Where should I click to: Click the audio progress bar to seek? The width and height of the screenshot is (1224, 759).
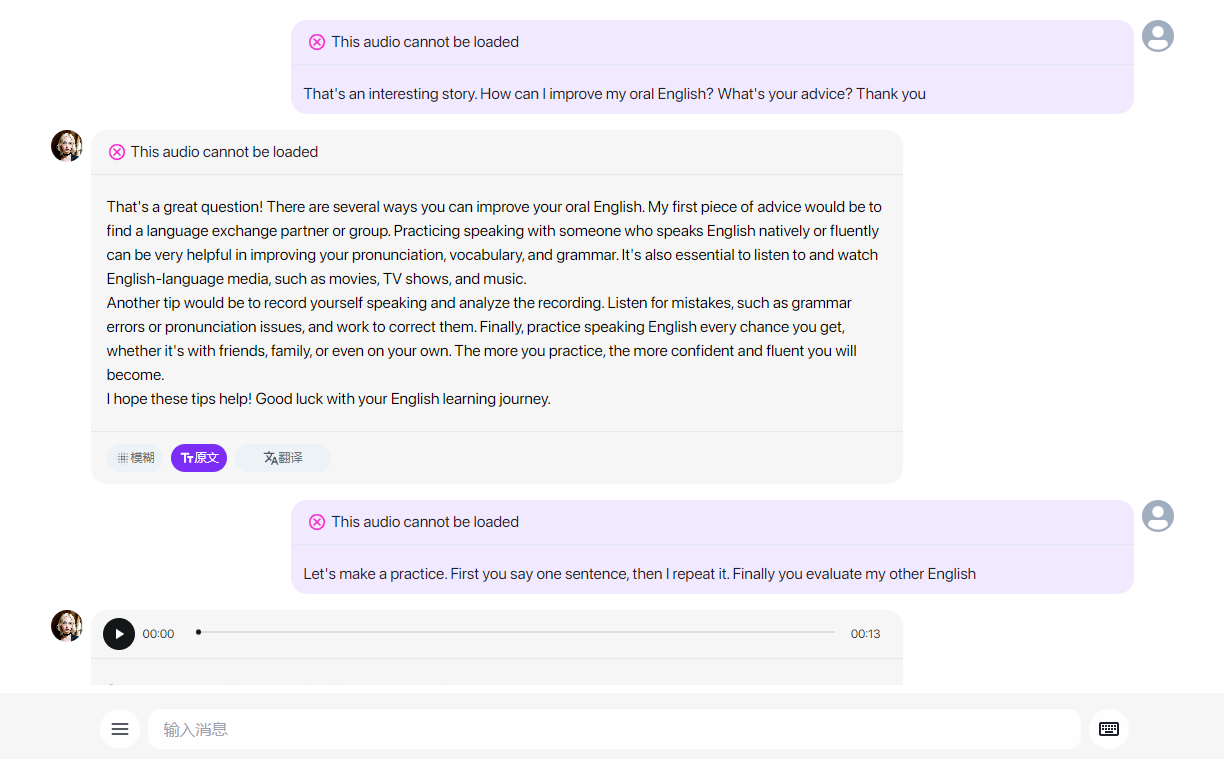click(x=515, y=632)
